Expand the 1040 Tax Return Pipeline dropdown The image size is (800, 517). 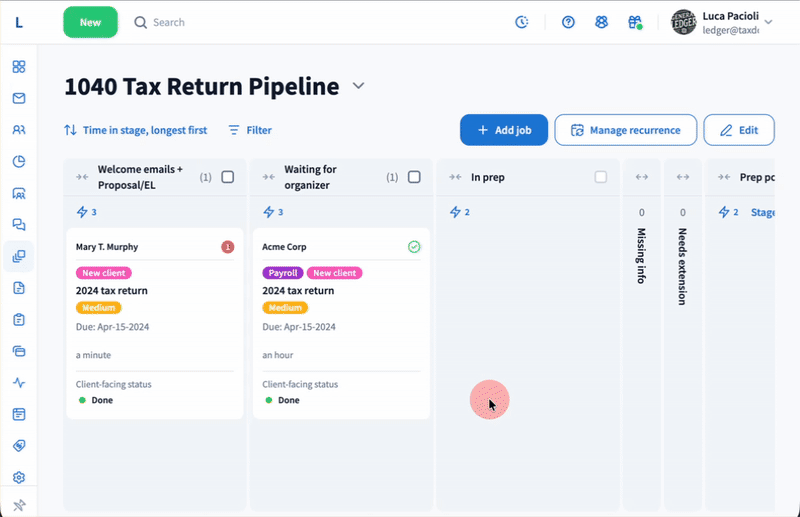pyautogui.click(x=358, y=87)
